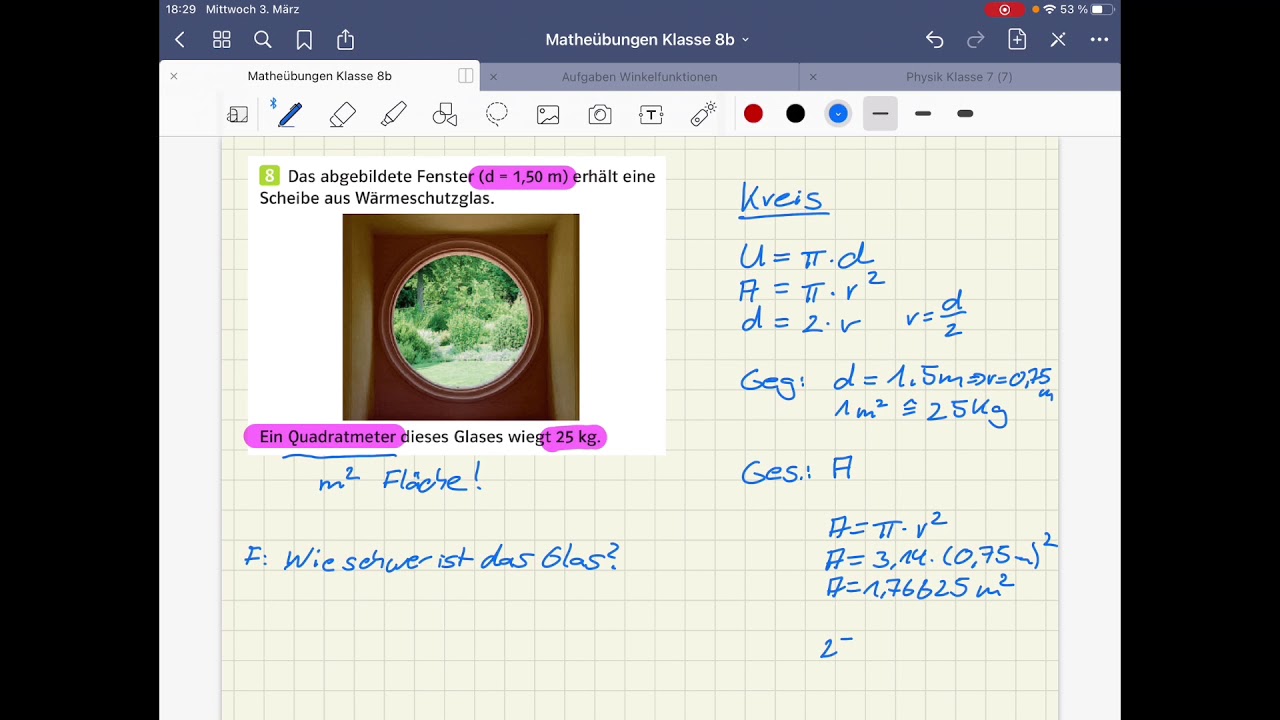
Task: Switch to the Aufgaben Winkelfunktionen tab
Action: [639, 77]
